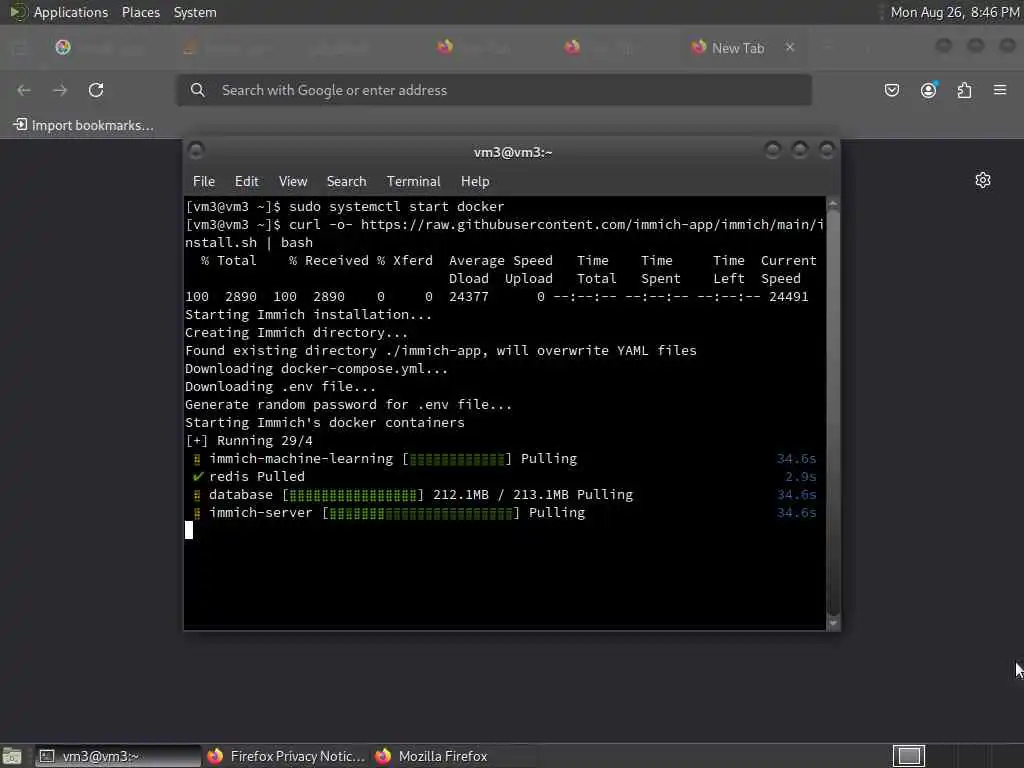Close the New Tab tab
1024x768 pixels.
[x=790, y=47]
